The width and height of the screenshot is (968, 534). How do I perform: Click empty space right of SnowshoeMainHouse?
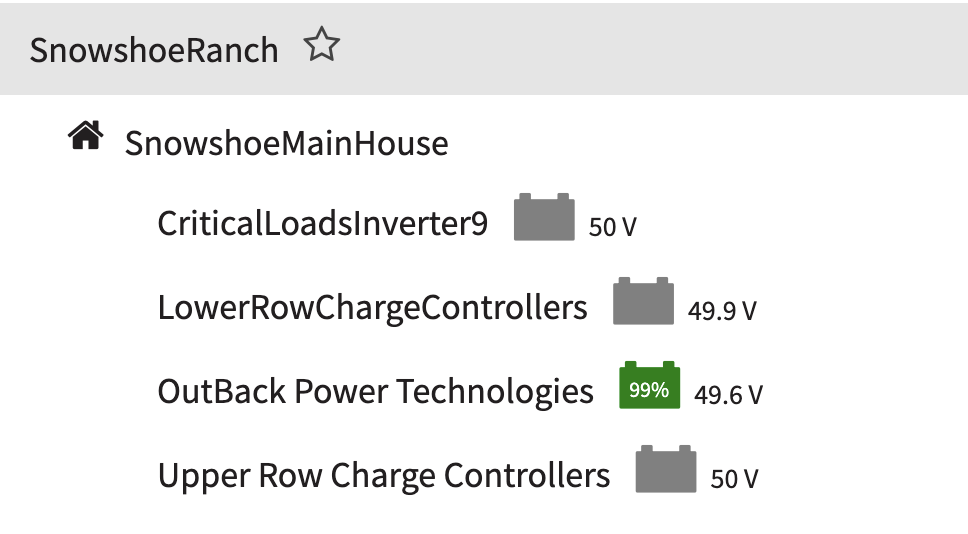click(x=700, y=143)
